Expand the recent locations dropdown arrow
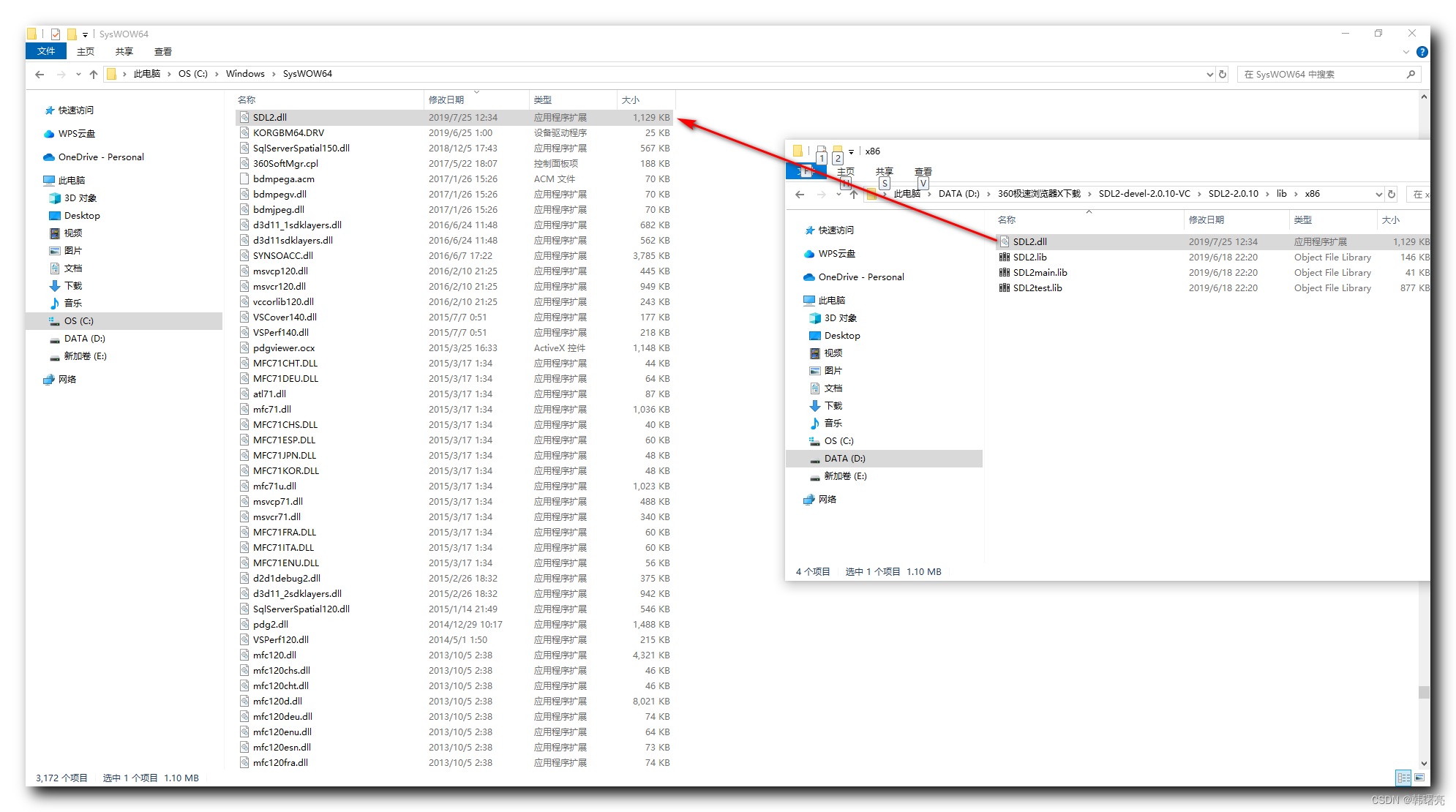The height and width of the screenshot is (812, 1456). pos(78,74)
